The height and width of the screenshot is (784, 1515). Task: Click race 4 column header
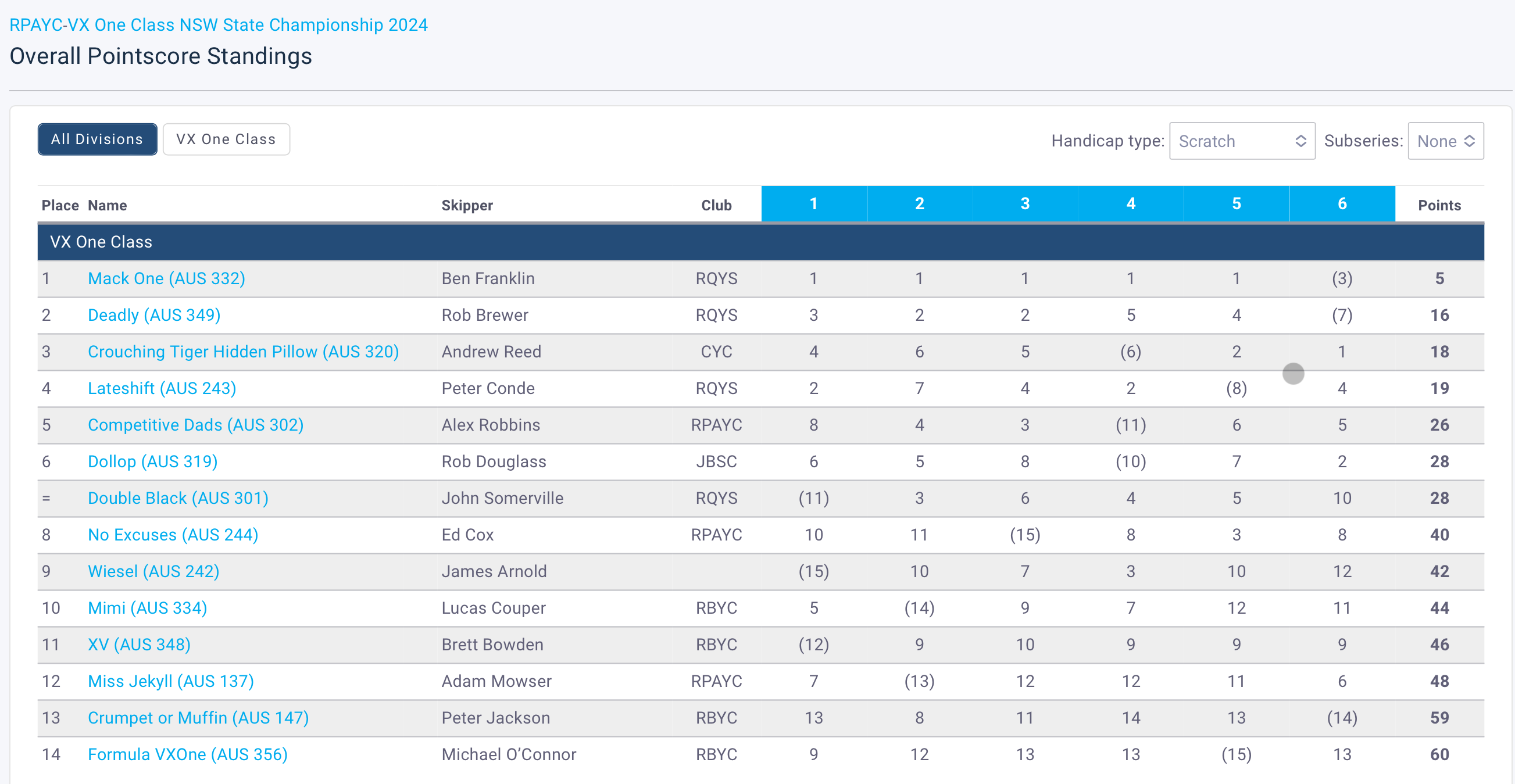(1130, 203)
